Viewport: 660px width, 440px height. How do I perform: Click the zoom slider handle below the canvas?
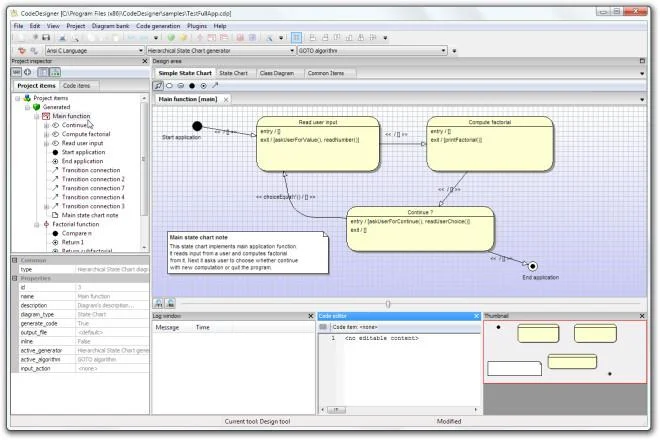[x=388, y=304]
